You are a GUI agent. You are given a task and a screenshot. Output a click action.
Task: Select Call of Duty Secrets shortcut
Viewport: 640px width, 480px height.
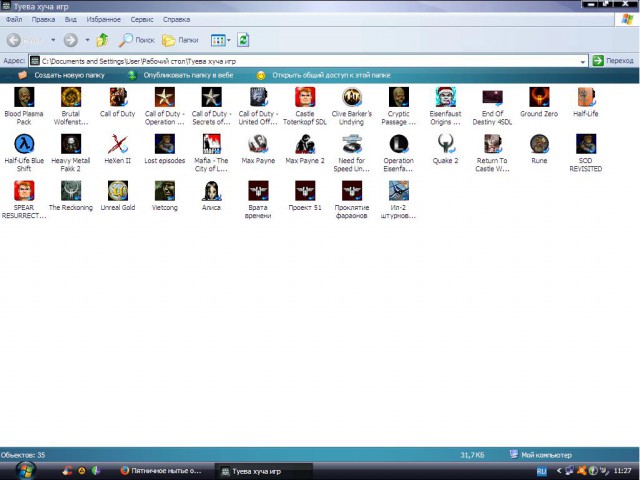tap(211, 97)
